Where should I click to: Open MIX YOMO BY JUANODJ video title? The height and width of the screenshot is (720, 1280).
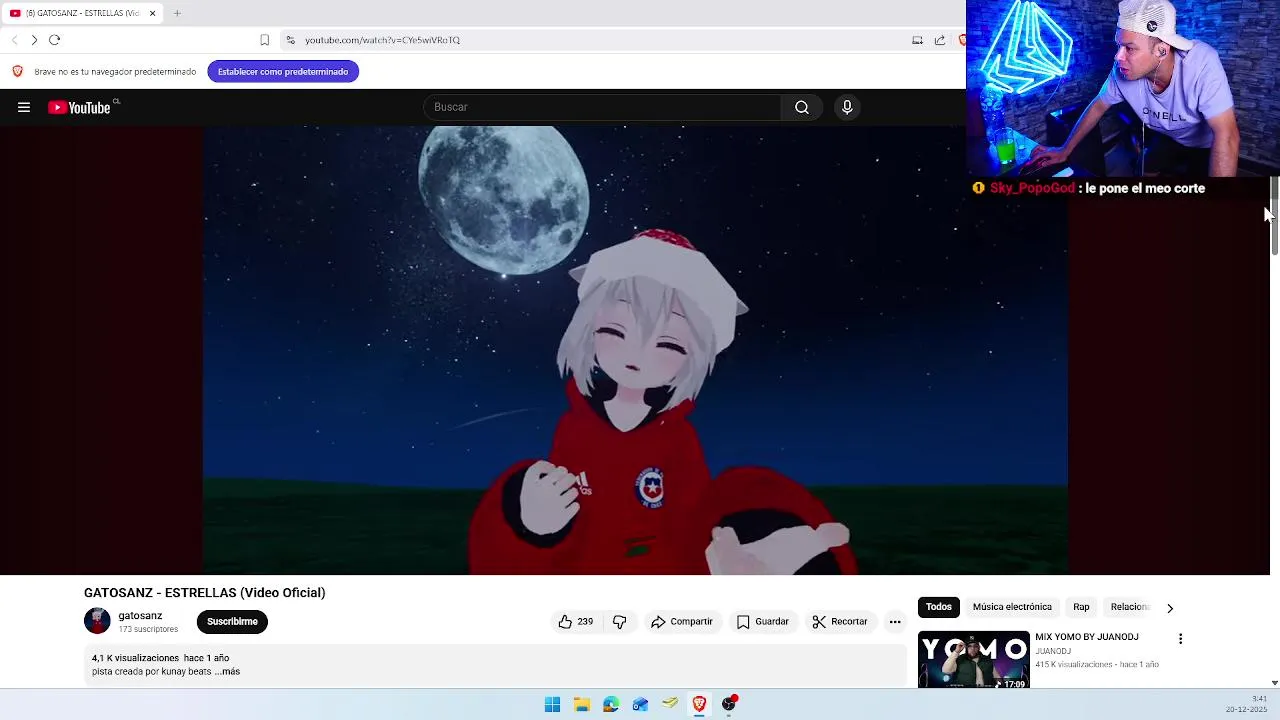(1087, 637)
